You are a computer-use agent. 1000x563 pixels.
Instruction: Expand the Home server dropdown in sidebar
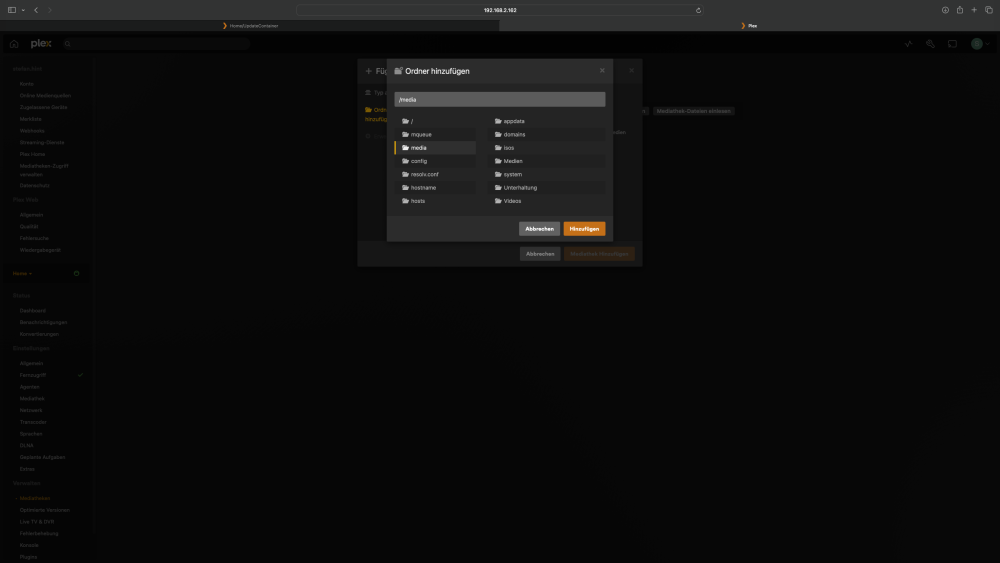click(x=22, y=274)
